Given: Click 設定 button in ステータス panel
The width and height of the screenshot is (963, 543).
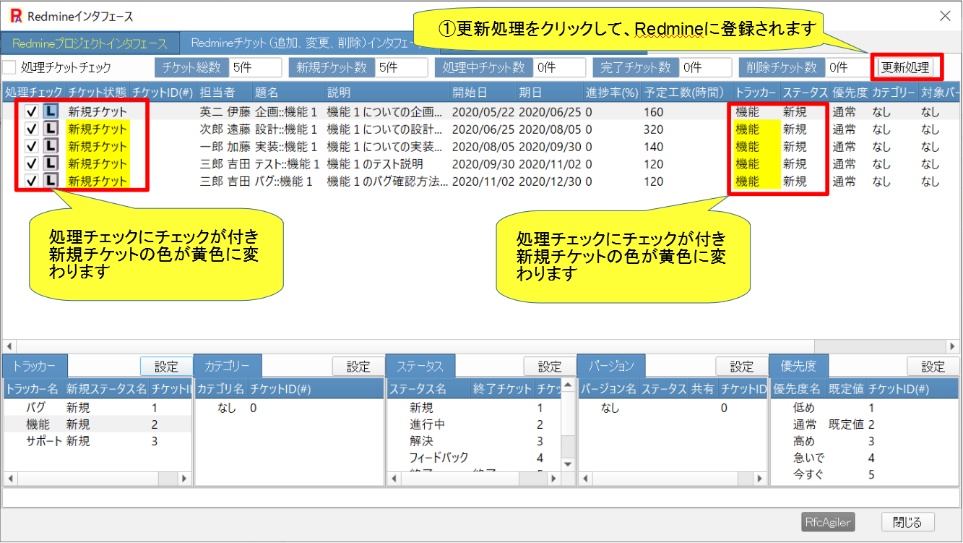Looking at the screenshot, I should [550, 367].
